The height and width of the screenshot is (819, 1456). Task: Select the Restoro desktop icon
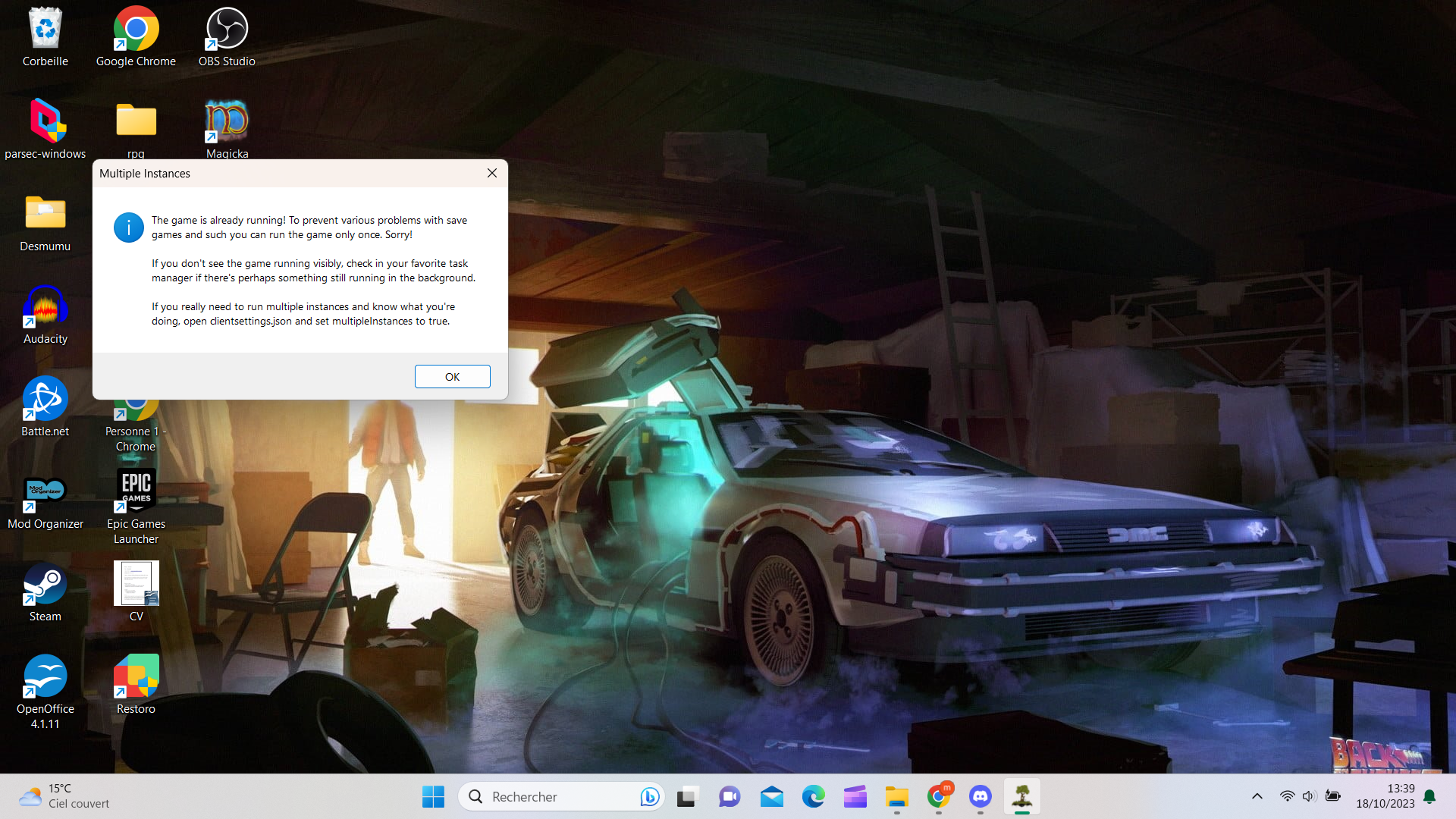pos(136,676)
